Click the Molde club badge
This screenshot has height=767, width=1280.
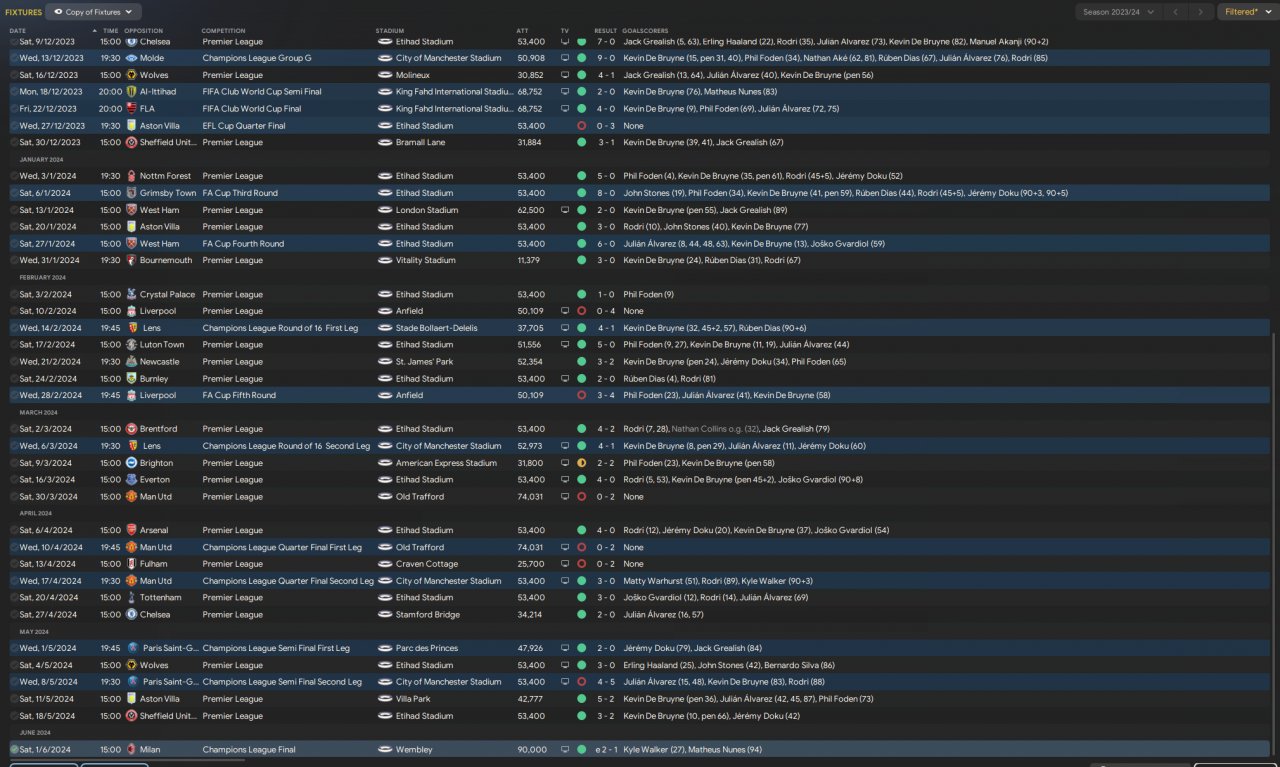click(131, 59)
